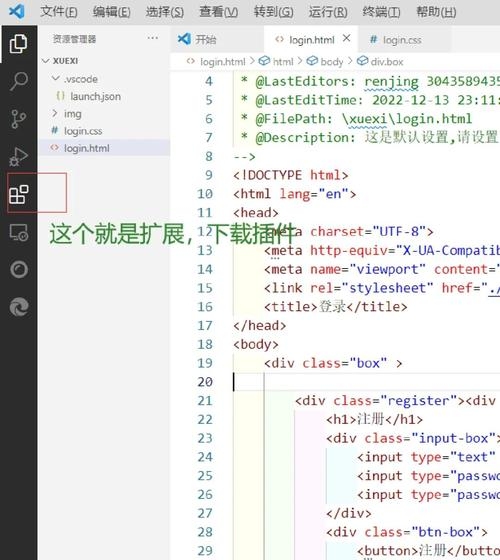Image resolution: width=500 pixels, height=560 pixels.
Task: Click <h1>注册</h1> code line
Action: click(374, 419)
